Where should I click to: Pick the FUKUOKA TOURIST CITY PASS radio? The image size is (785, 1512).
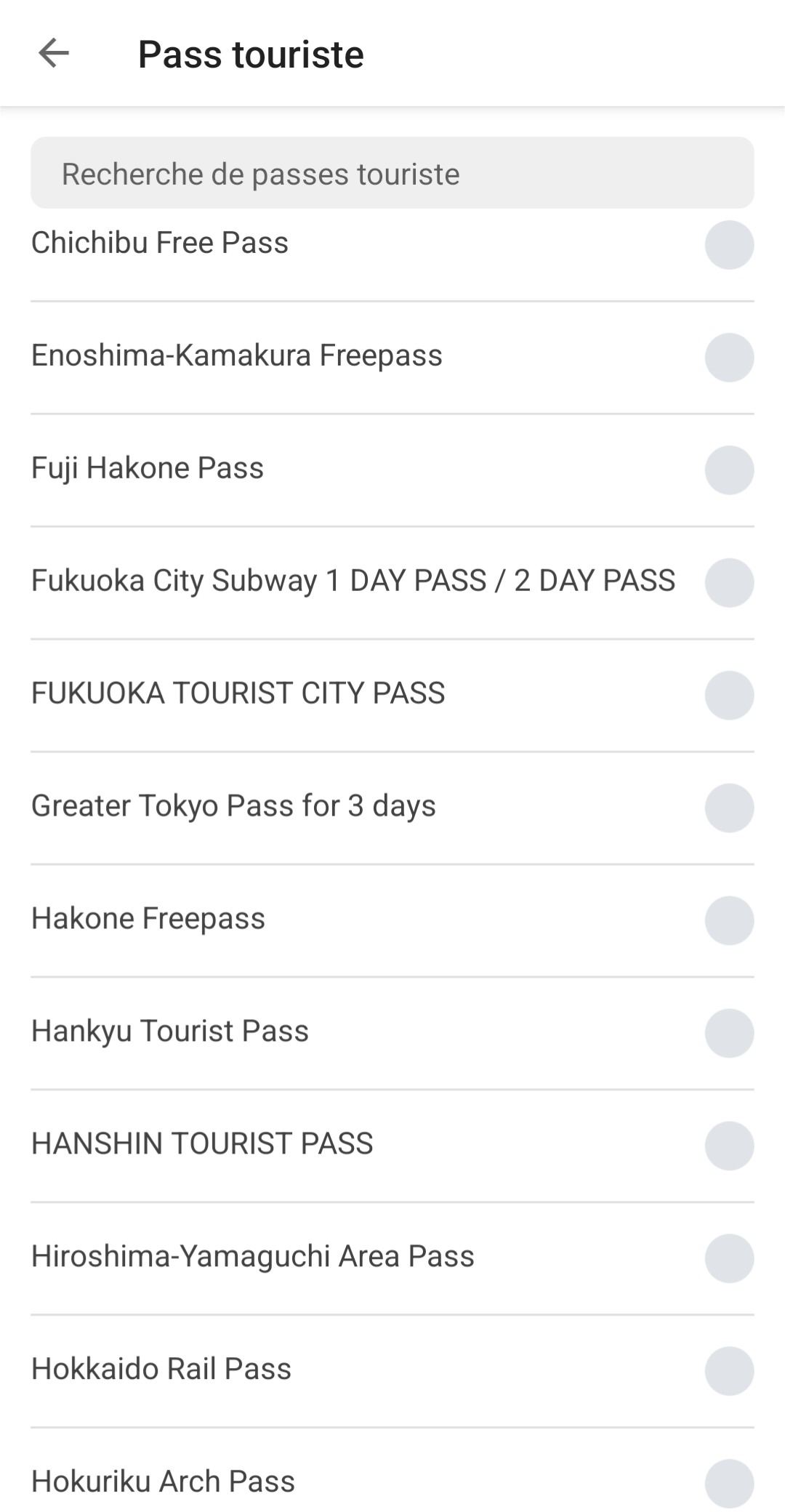point(729,696)
